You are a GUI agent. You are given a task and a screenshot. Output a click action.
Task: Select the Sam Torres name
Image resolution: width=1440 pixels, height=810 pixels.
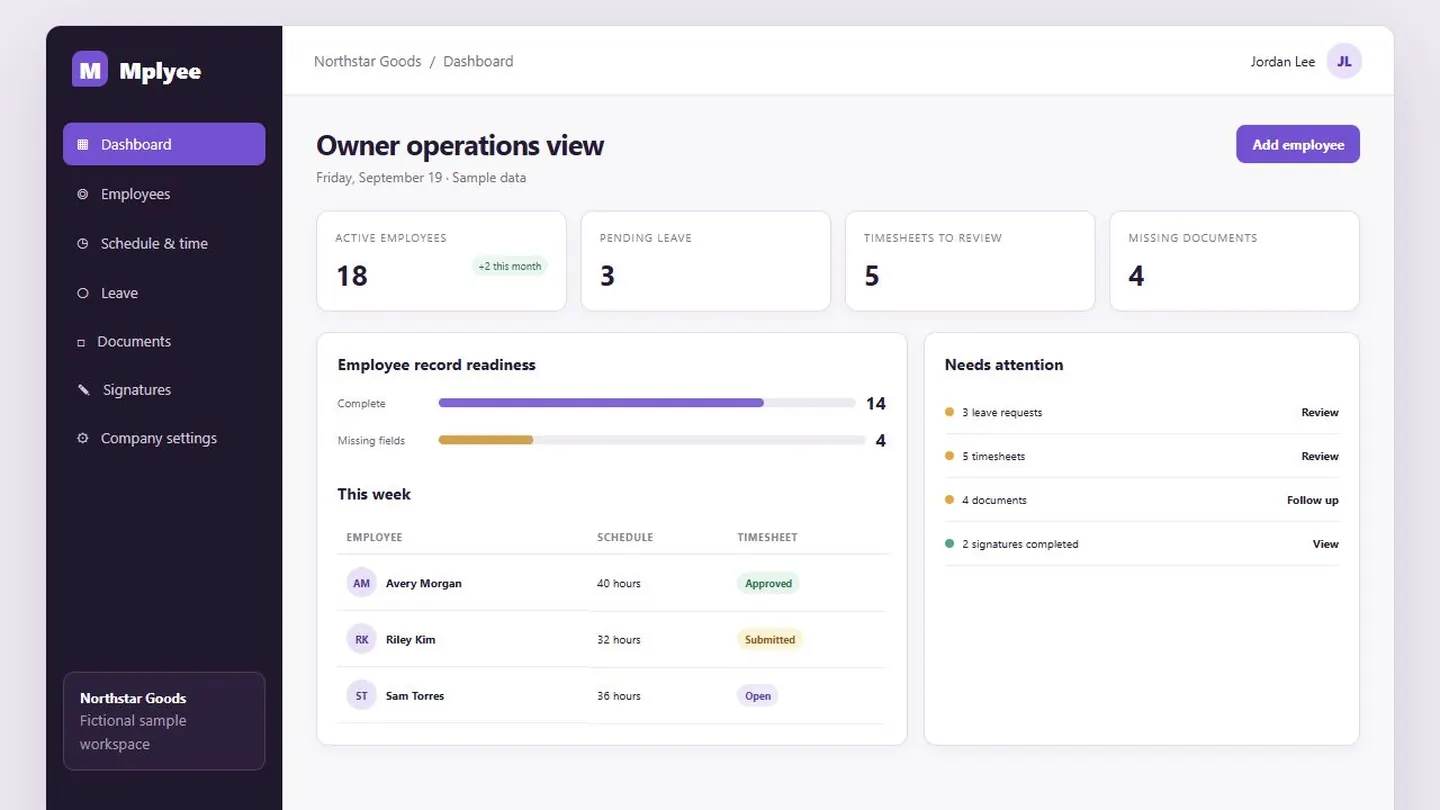pos(415,695)
